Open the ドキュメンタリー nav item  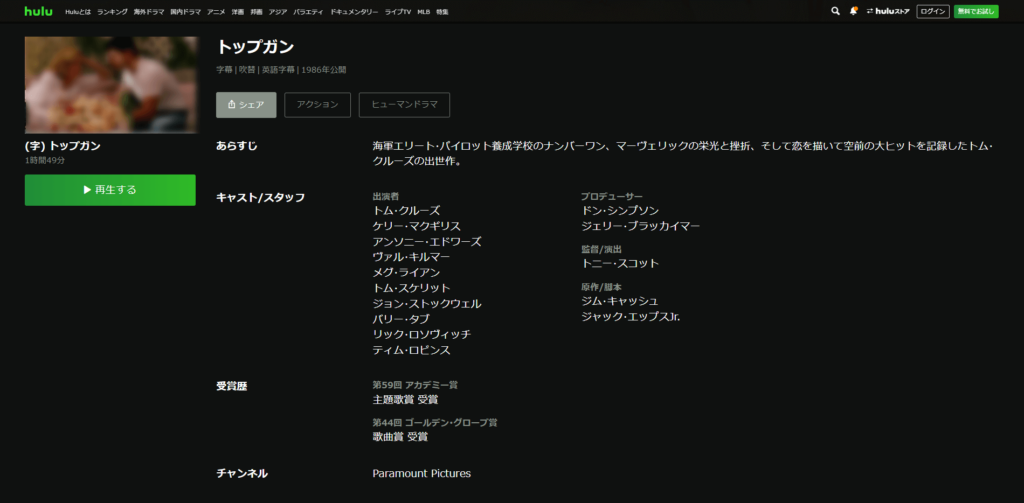point(354,12)
